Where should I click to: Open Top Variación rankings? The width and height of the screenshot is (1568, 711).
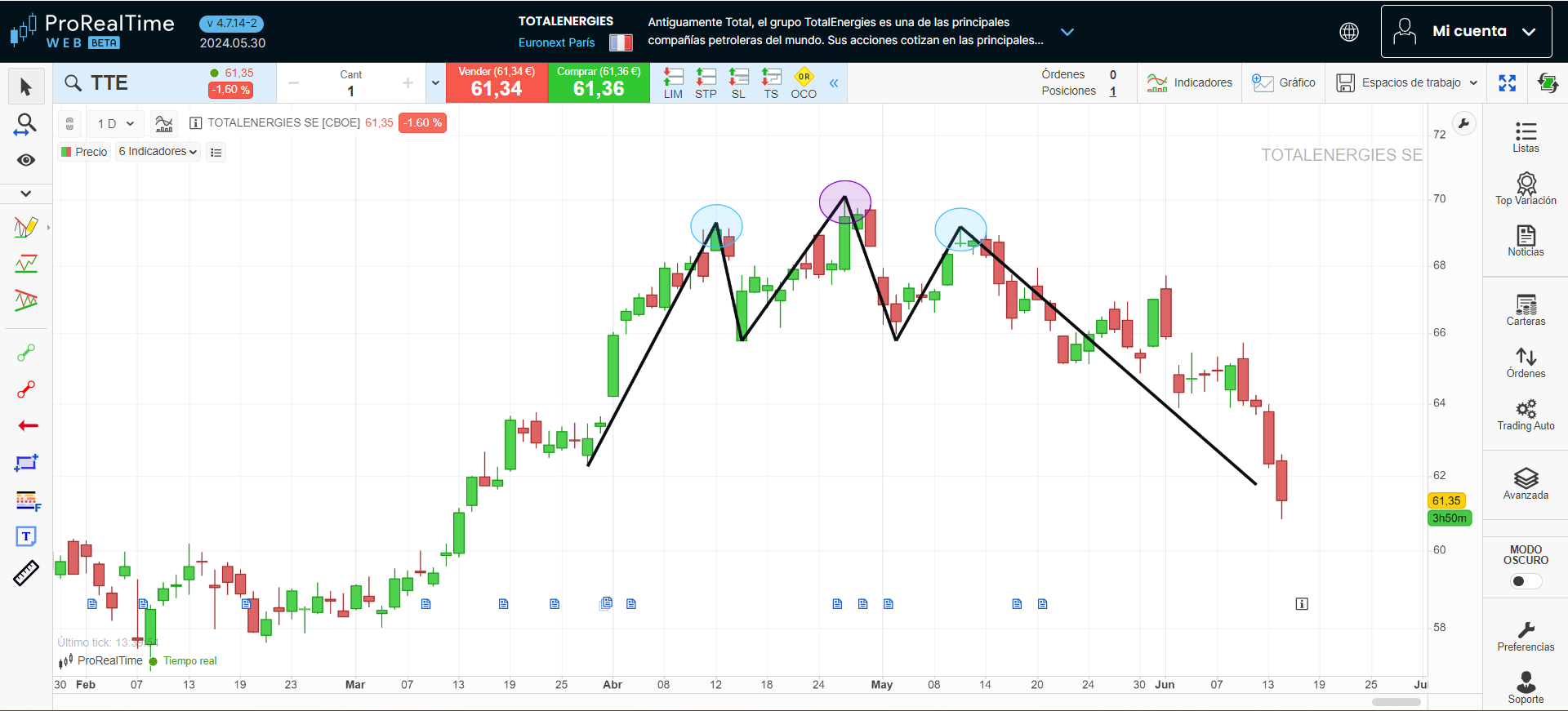coord(1525,189)
